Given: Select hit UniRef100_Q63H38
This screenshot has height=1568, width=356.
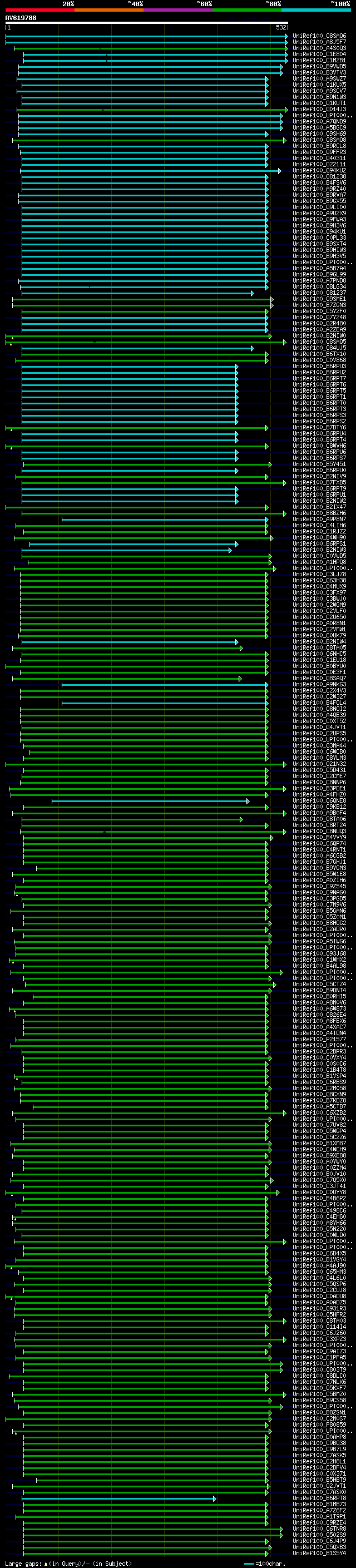Looking at the screenshot, I should point(319,581).
